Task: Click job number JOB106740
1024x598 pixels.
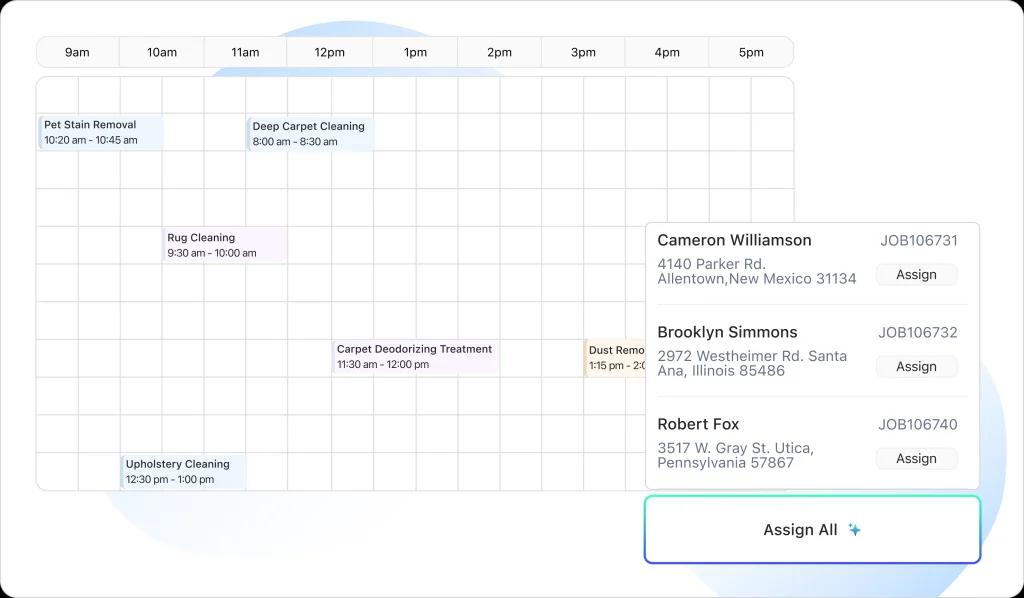Action: click(917, 425)
